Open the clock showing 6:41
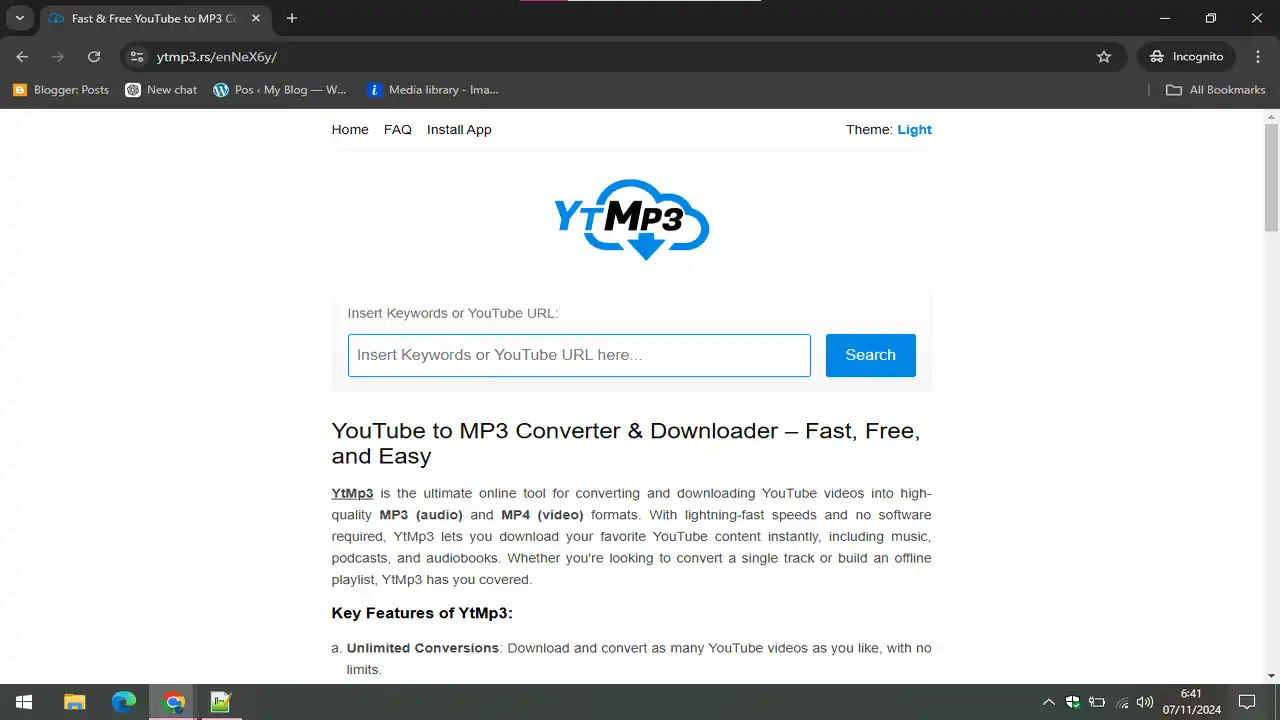1280x720 pixels. [1191, 702]
